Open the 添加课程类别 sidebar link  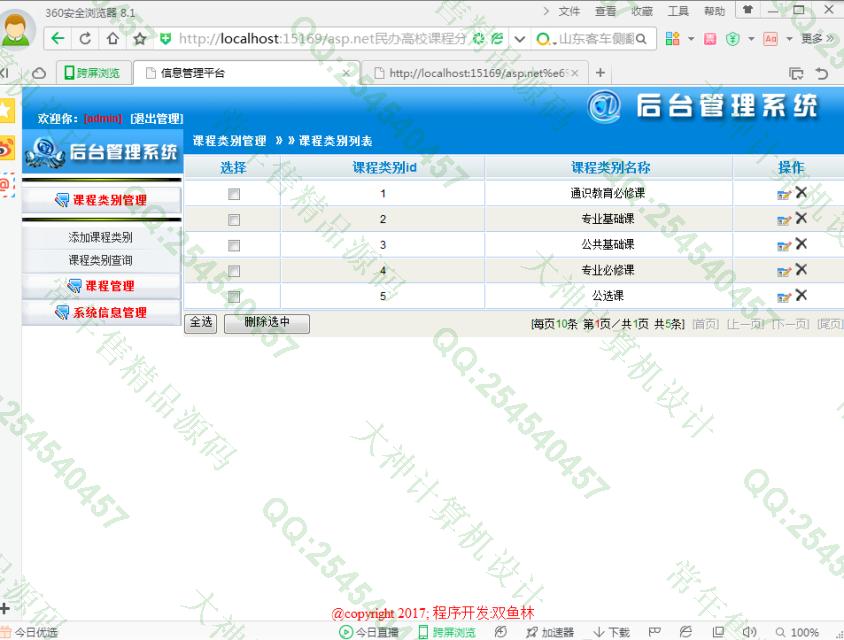pos(101,237)
